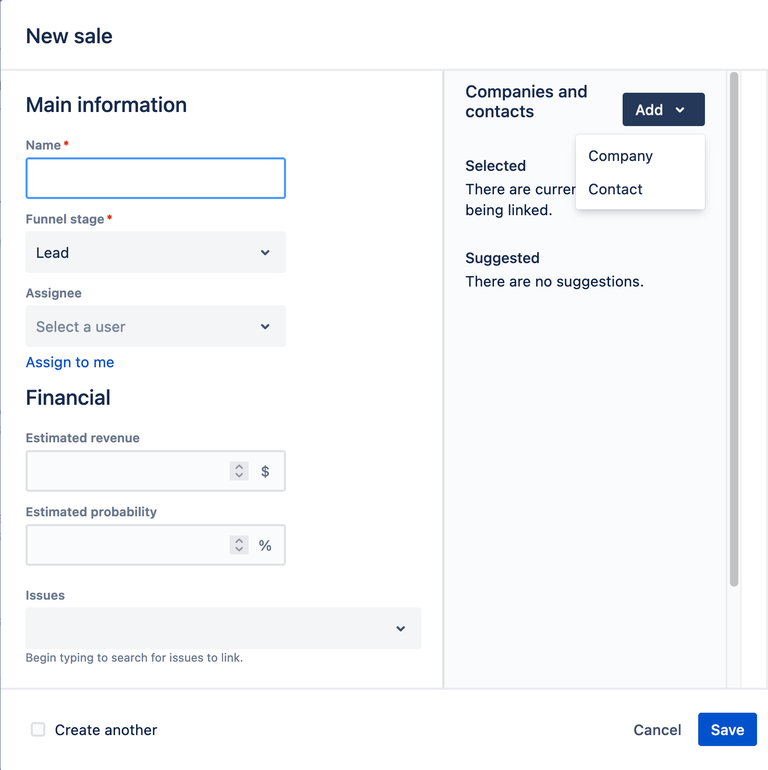Click the dollar sign currency icon
This screenshot has height=770, width=768.
click(x=265, y=471)
